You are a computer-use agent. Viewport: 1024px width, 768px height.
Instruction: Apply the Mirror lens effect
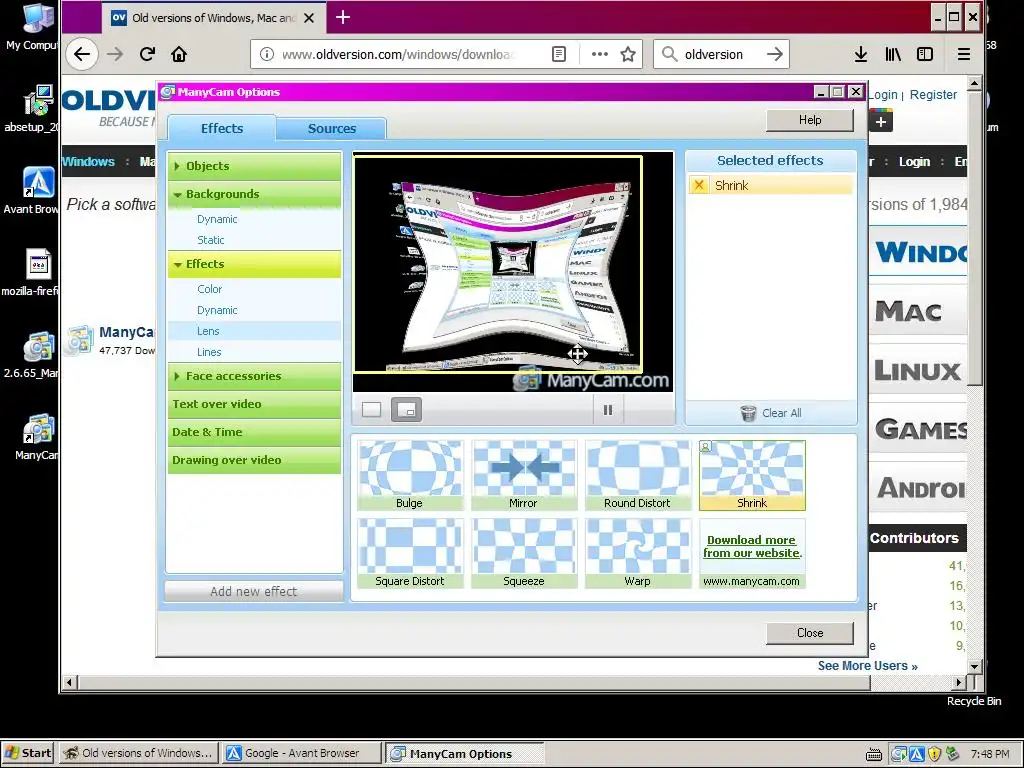pyautogui.click(x=524, y=475)
